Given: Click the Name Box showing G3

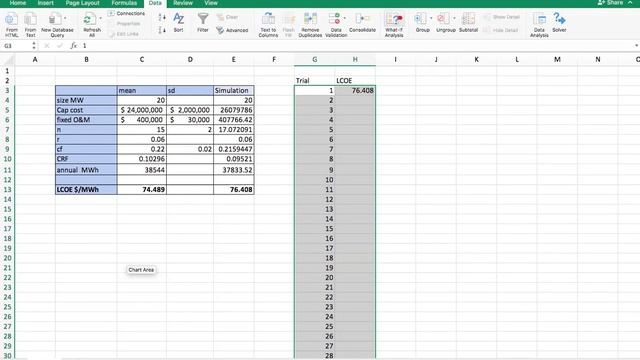Looking at the screenshot, I should tap(16, 46).
